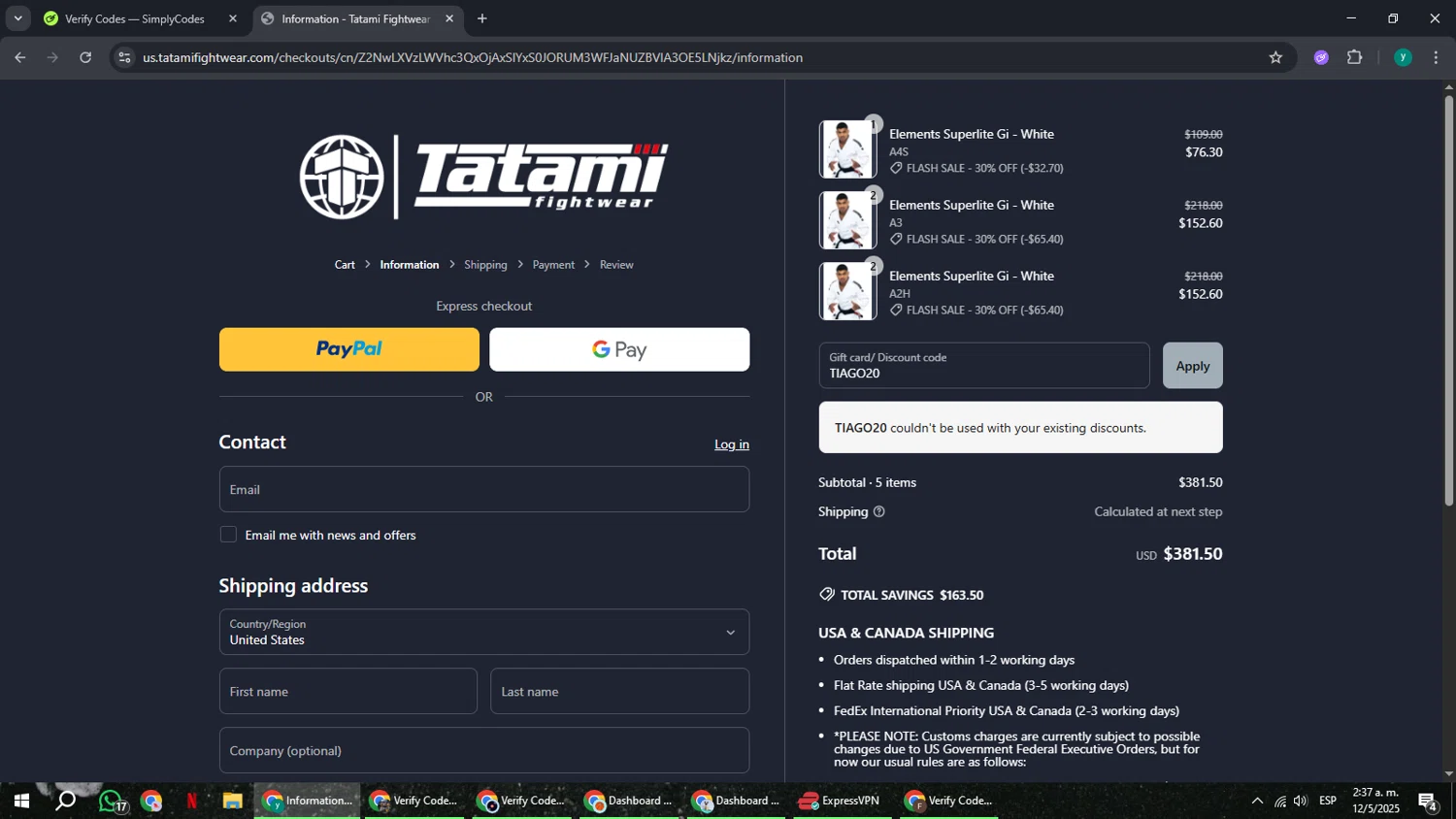Click the address bar URL
This screenshot has width=1456, height=819.
tap(473, 57)
